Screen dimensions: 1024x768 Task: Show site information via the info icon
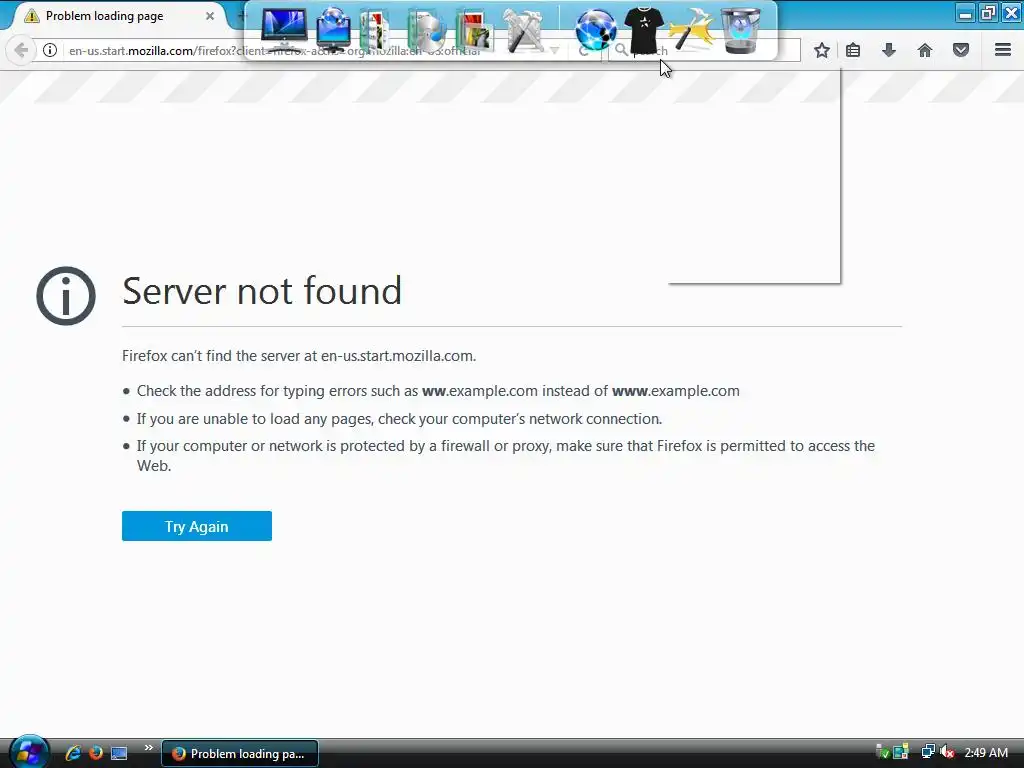tap(50, 50)
